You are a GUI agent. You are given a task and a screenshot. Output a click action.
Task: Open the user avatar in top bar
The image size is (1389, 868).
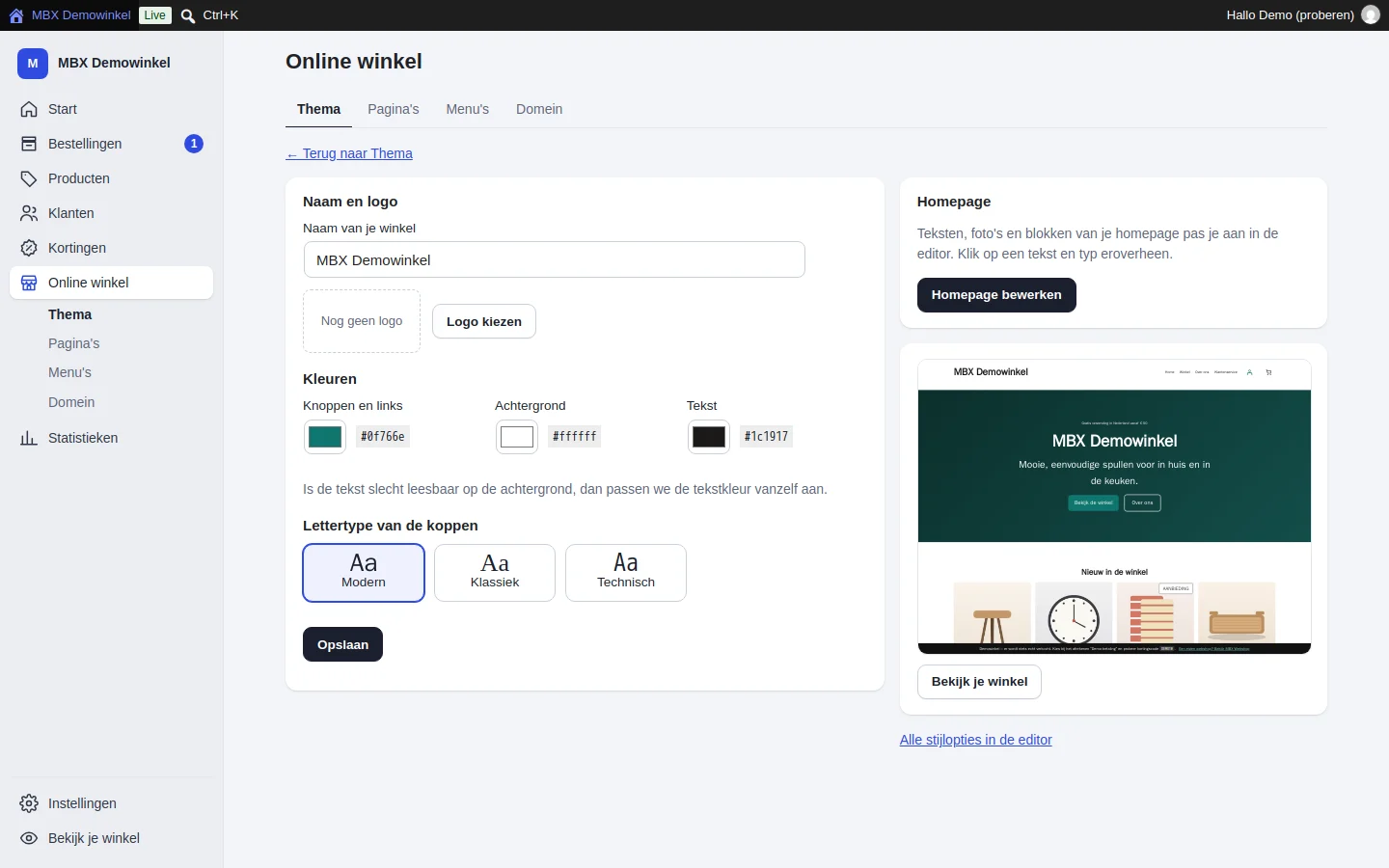click(1370, 15)
